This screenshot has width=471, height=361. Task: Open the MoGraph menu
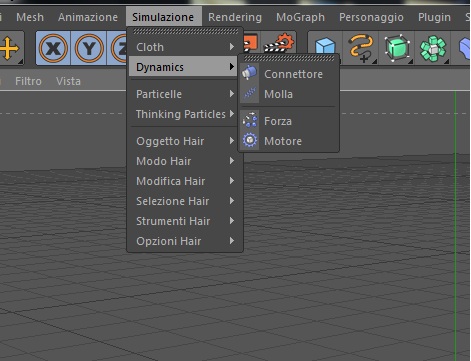[x=300, y=17]
